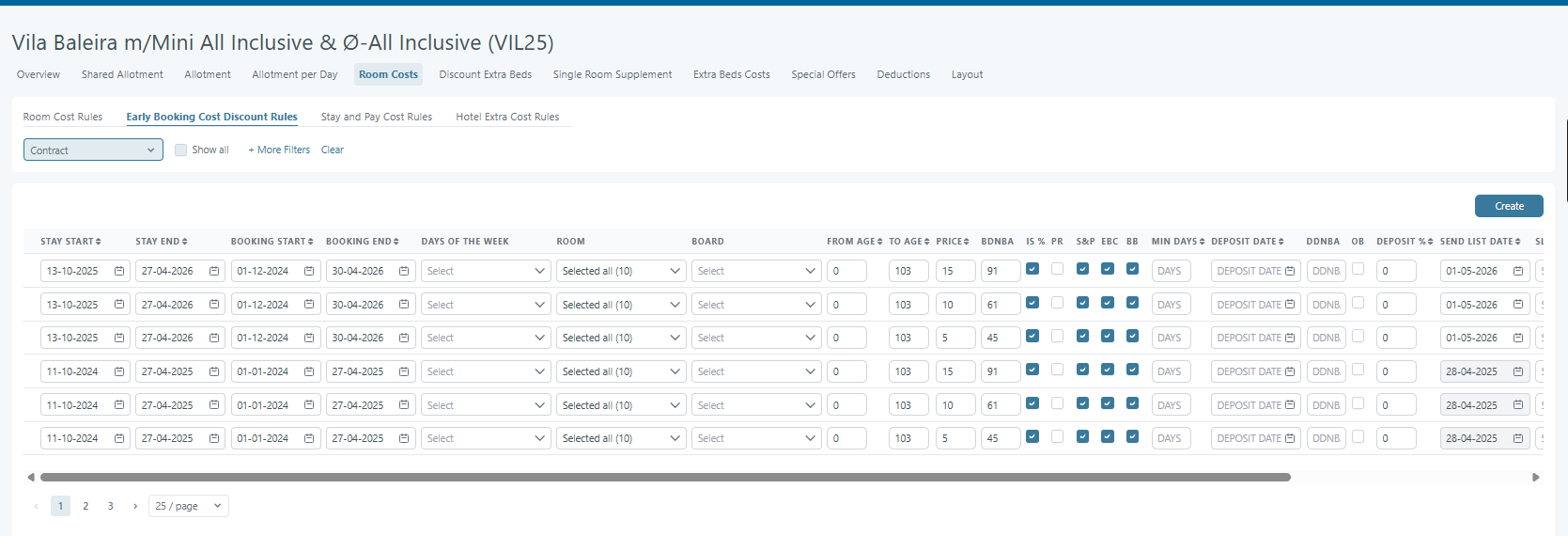The width and height of the screenshot is (1568, 536).
Task: Uncheck BB checkbox in the last row
Action: point(1132,436)
